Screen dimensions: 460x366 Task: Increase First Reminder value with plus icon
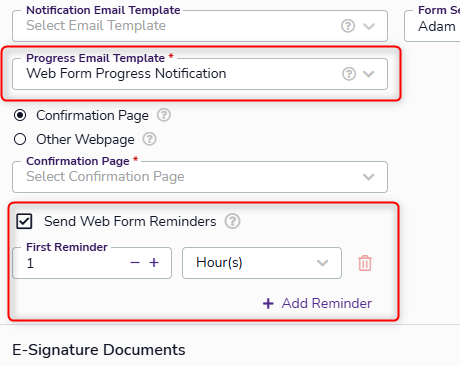[154, 263]
